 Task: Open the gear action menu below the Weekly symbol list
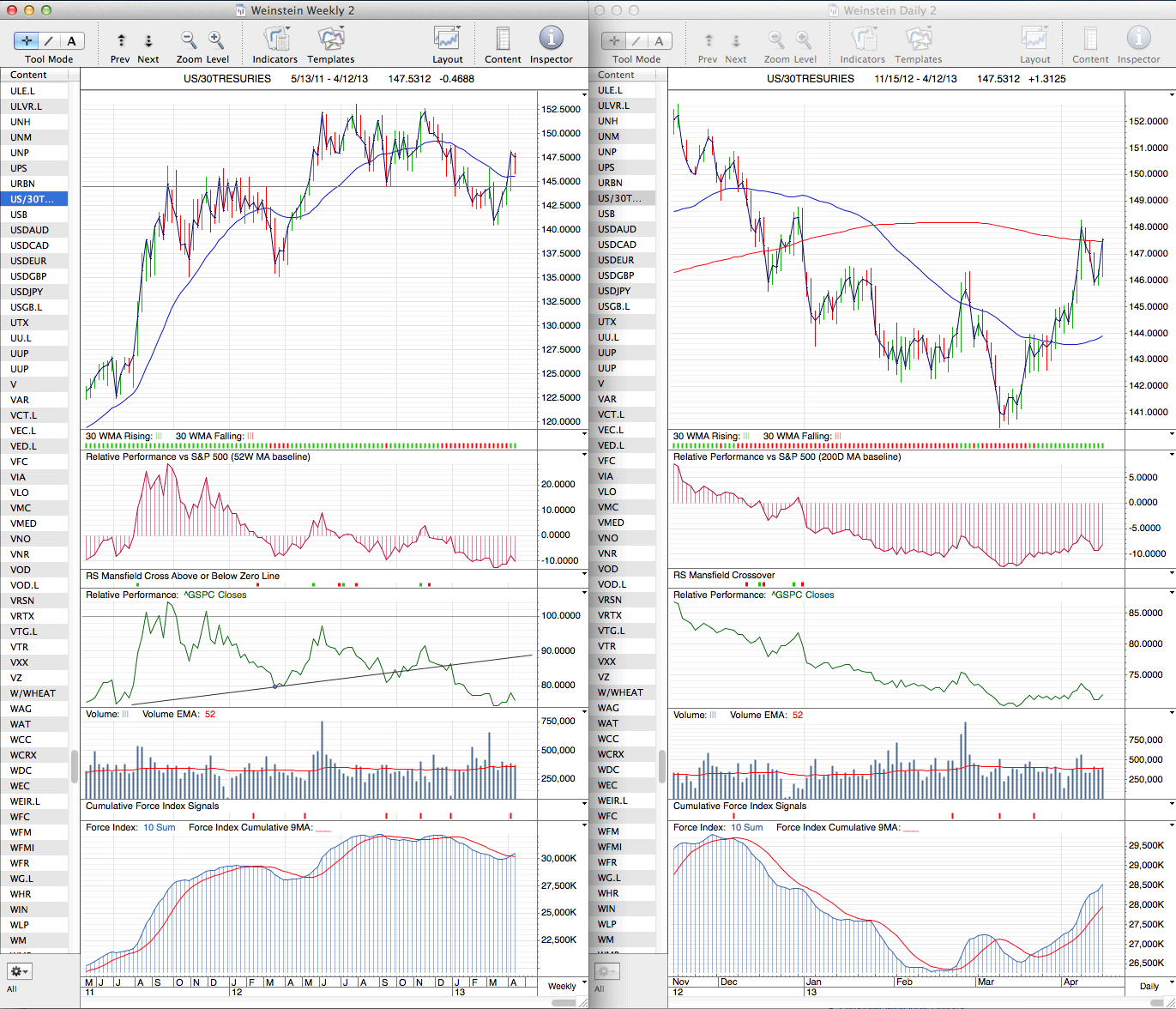[x=19, y=971]
